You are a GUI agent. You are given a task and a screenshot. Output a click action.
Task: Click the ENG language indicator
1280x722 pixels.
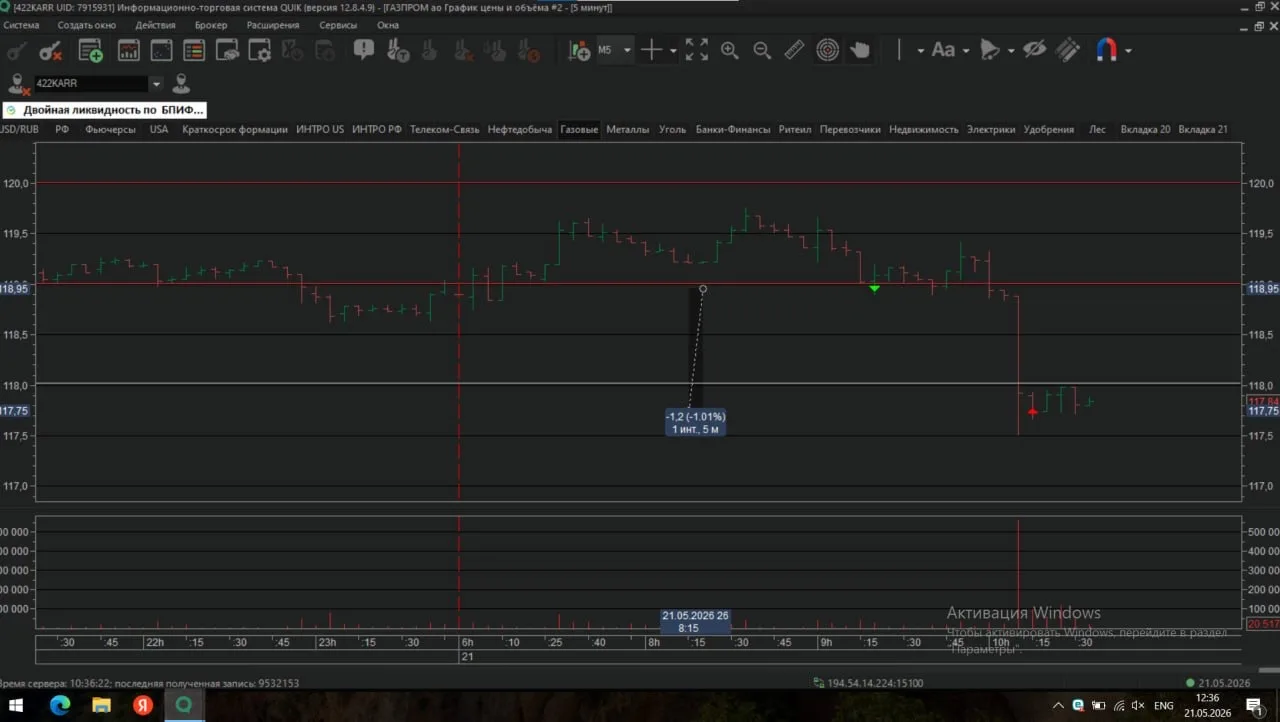(1163, 705)
